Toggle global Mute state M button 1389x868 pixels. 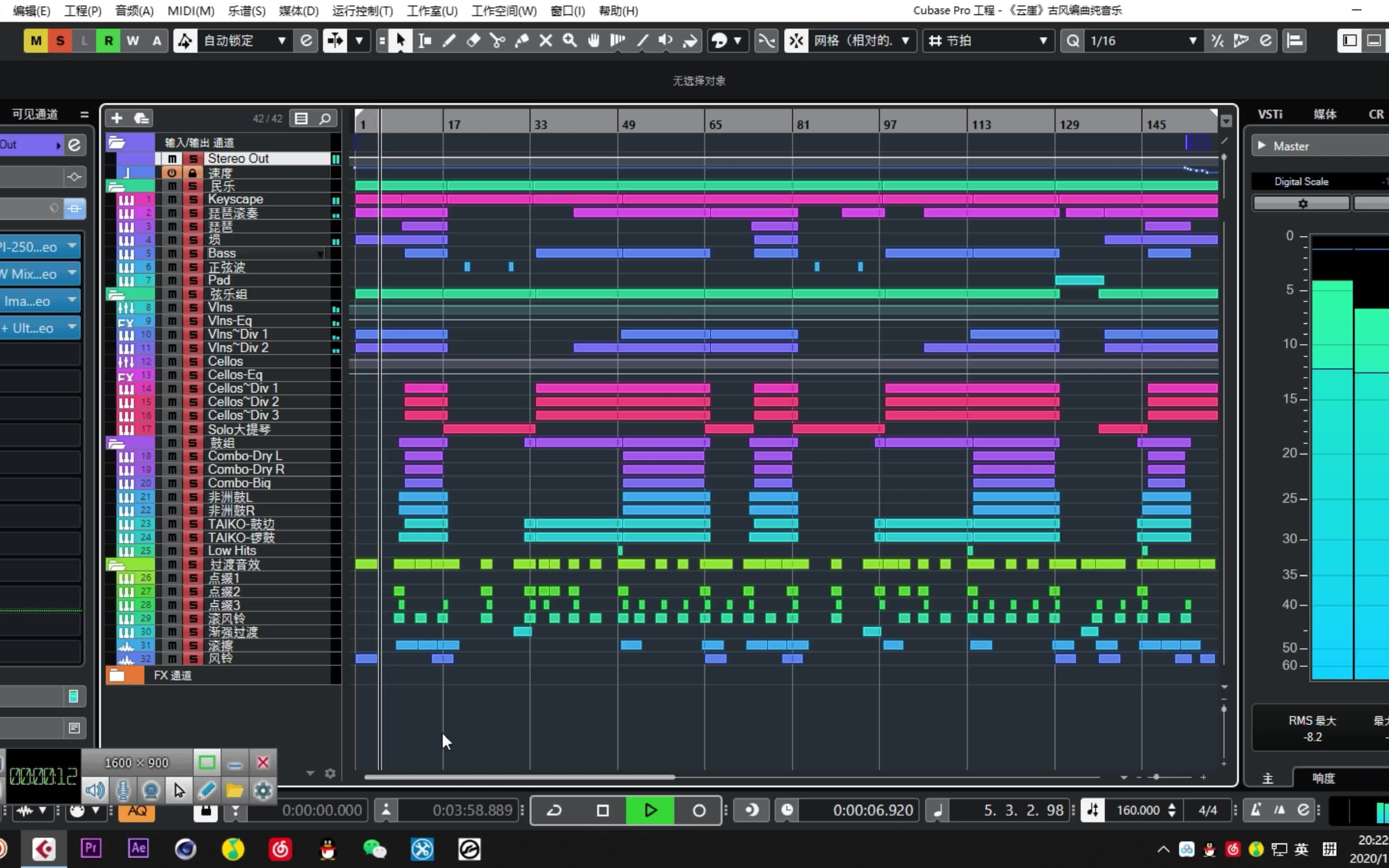pyautogui.click(x=36, y=41)
